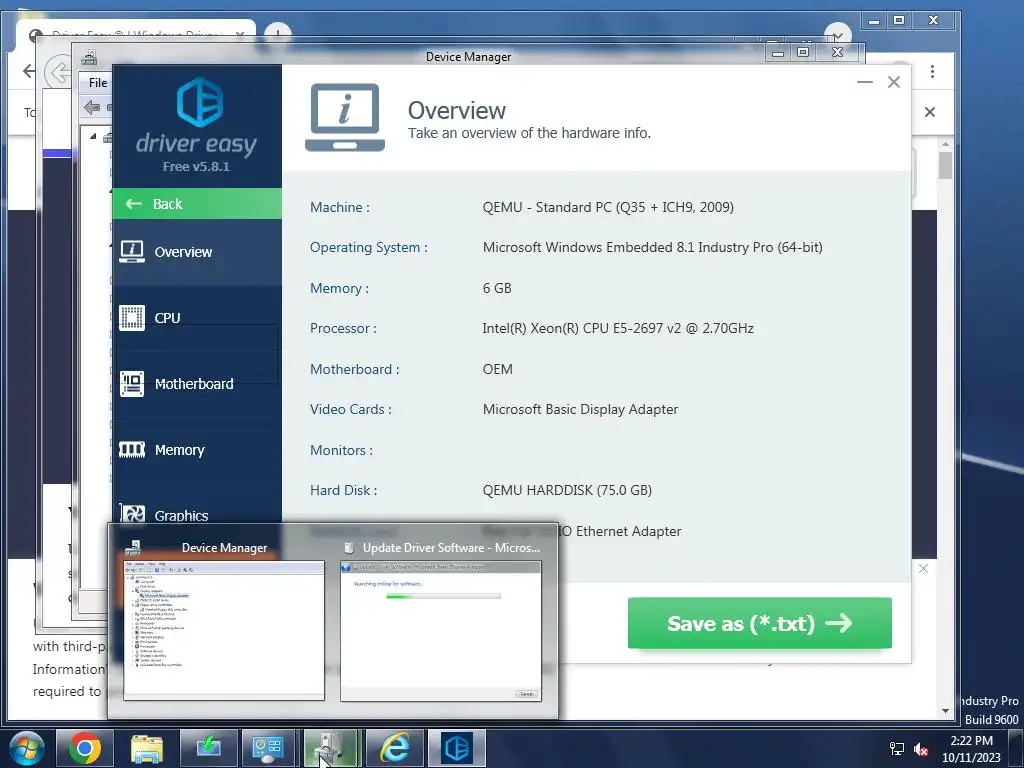Click the Chrome tab search chevron button
The image size is (1024, 768).
(838, 36)
